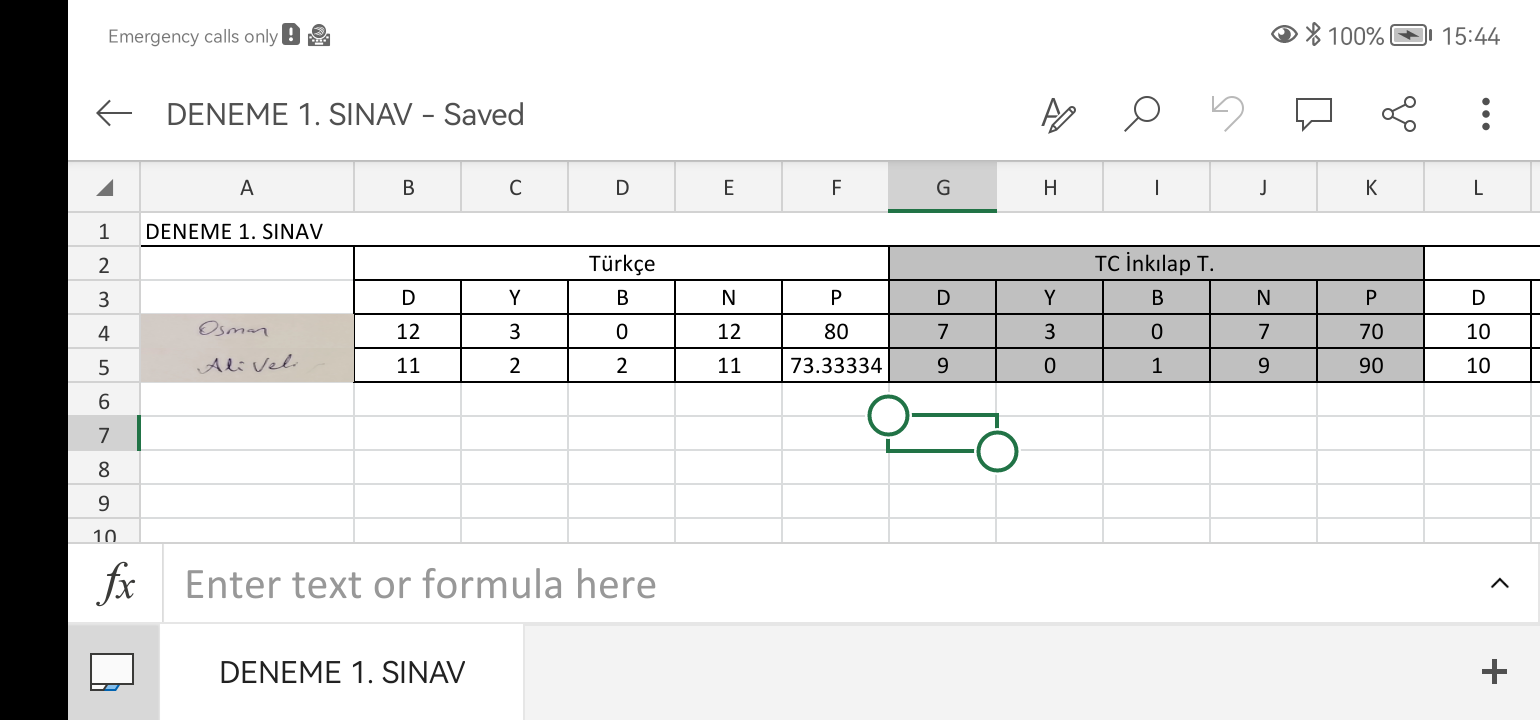This screenshot has height=720, width=1540.
Task: Select the Türkçe merged header cell
Action: (x=621, y=264)
